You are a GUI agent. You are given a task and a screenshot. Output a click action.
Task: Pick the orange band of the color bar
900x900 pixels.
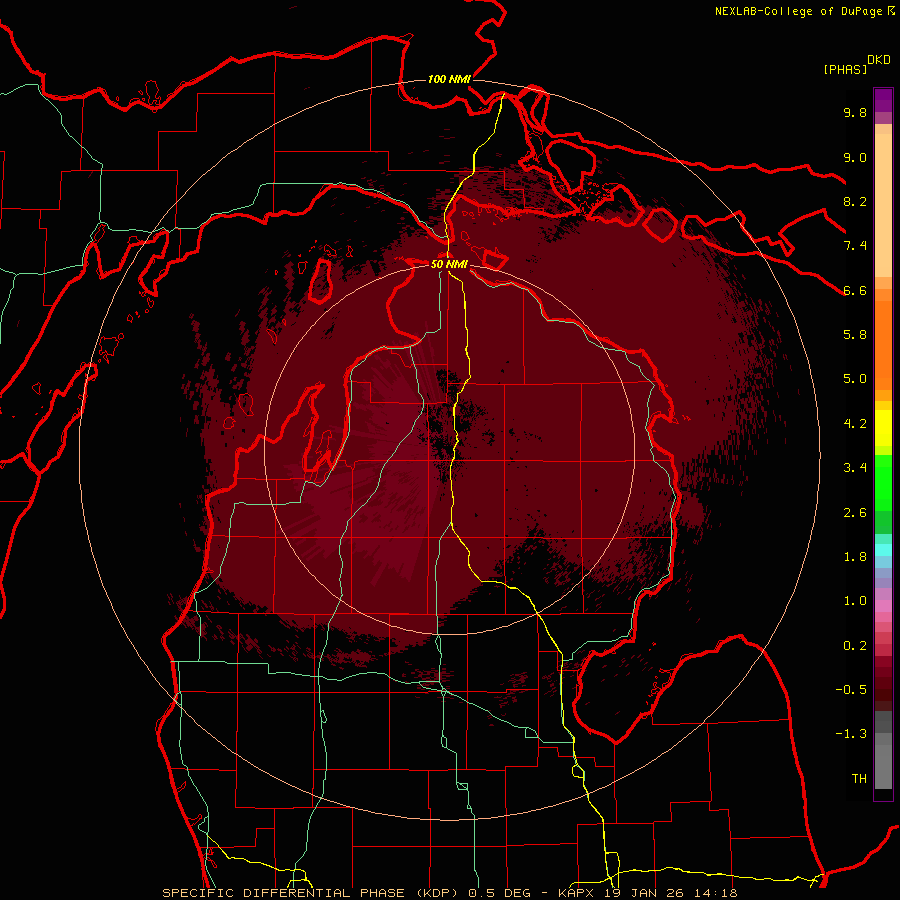883,344
